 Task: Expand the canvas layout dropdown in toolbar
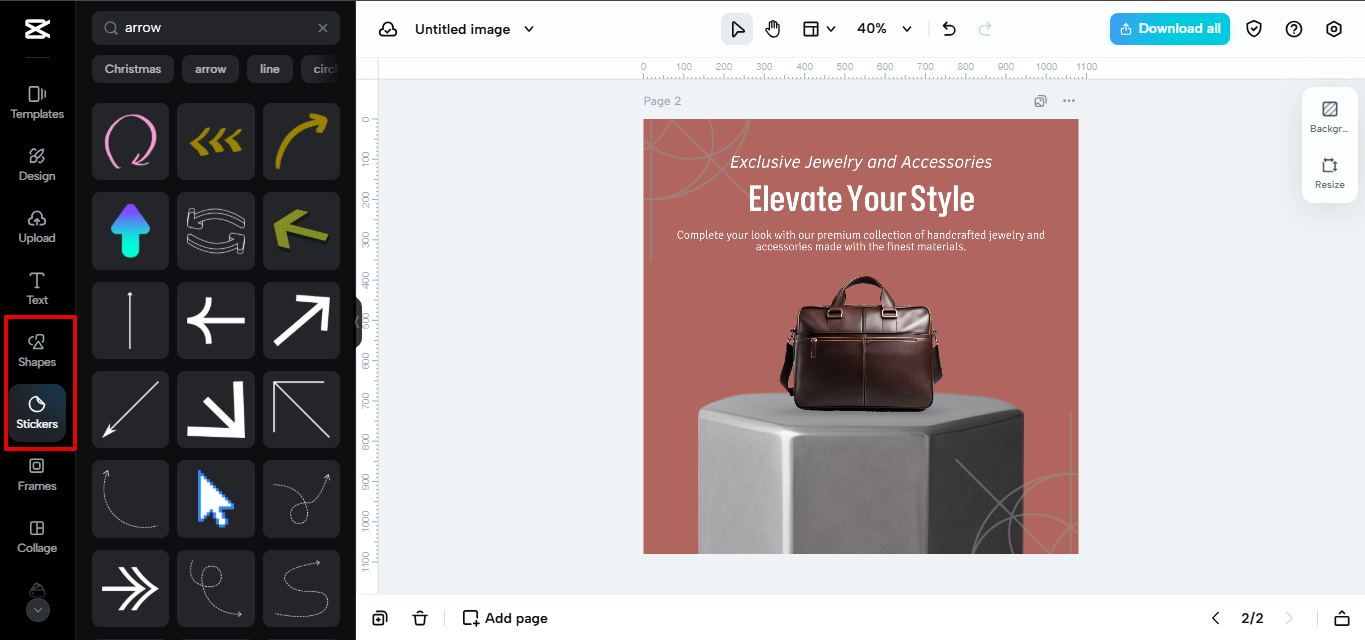819,29
